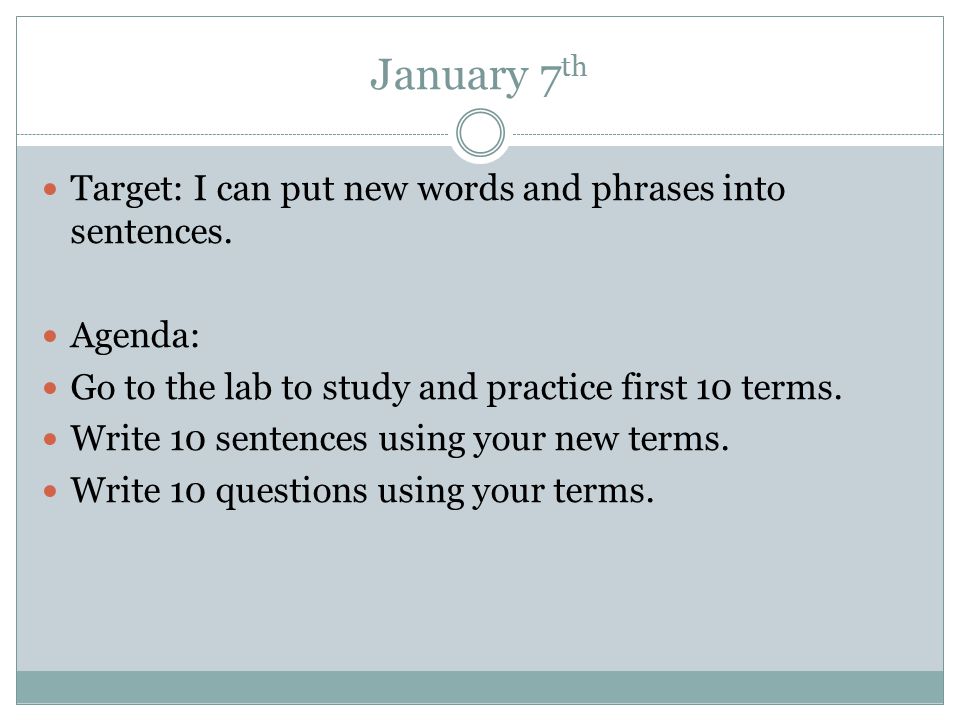The width and height of the screenshot is (960, 720).
Task: Click the bullet before Go to the lab
Action: coord(50,388)
